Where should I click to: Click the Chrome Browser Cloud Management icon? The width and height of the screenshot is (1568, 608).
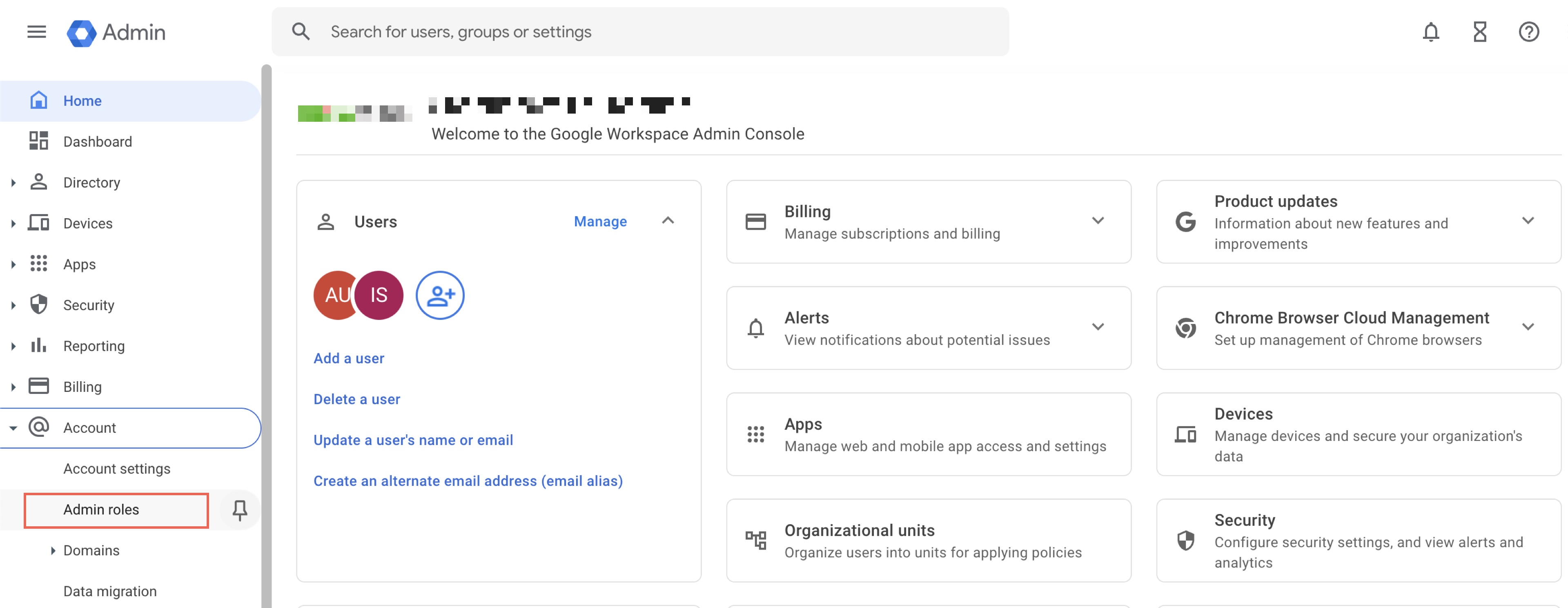tap(1185, 328)
